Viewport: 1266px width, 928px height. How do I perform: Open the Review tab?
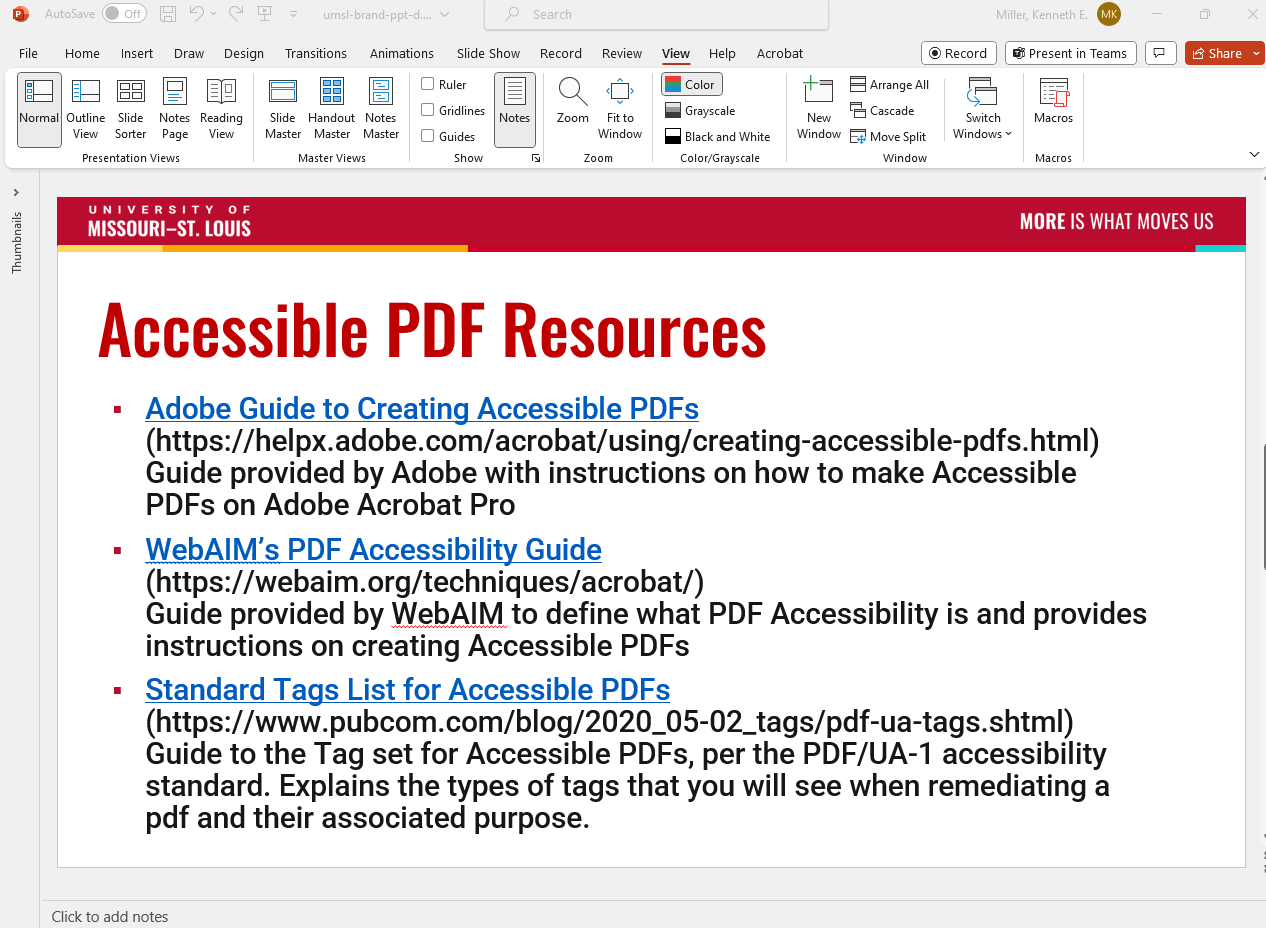(622, 53)
